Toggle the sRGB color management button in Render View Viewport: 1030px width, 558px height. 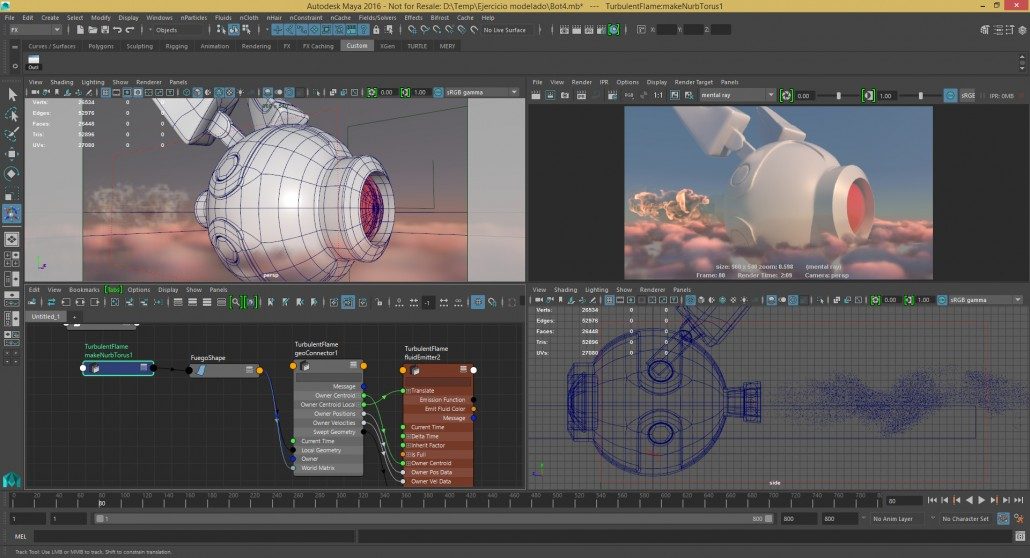(x=967, y=95)
